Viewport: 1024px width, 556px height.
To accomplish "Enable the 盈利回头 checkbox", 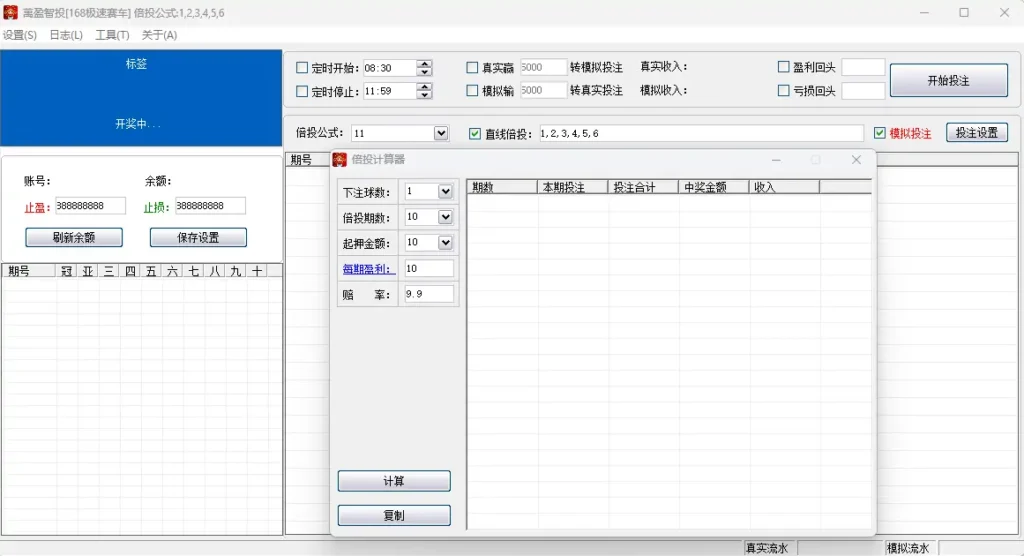I will click(x=784, y=67).
